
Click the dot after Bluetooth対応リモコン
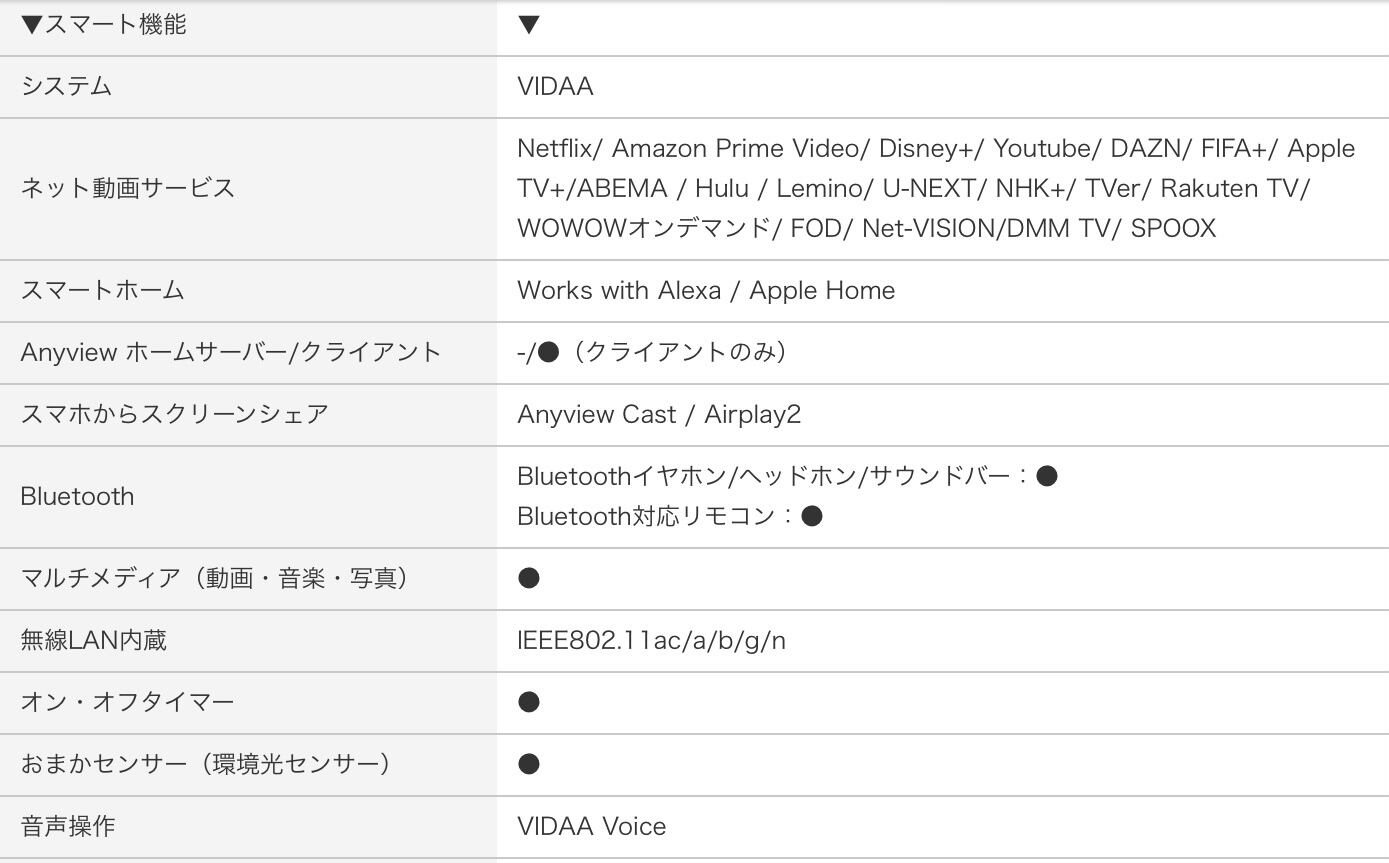[812, 516]
